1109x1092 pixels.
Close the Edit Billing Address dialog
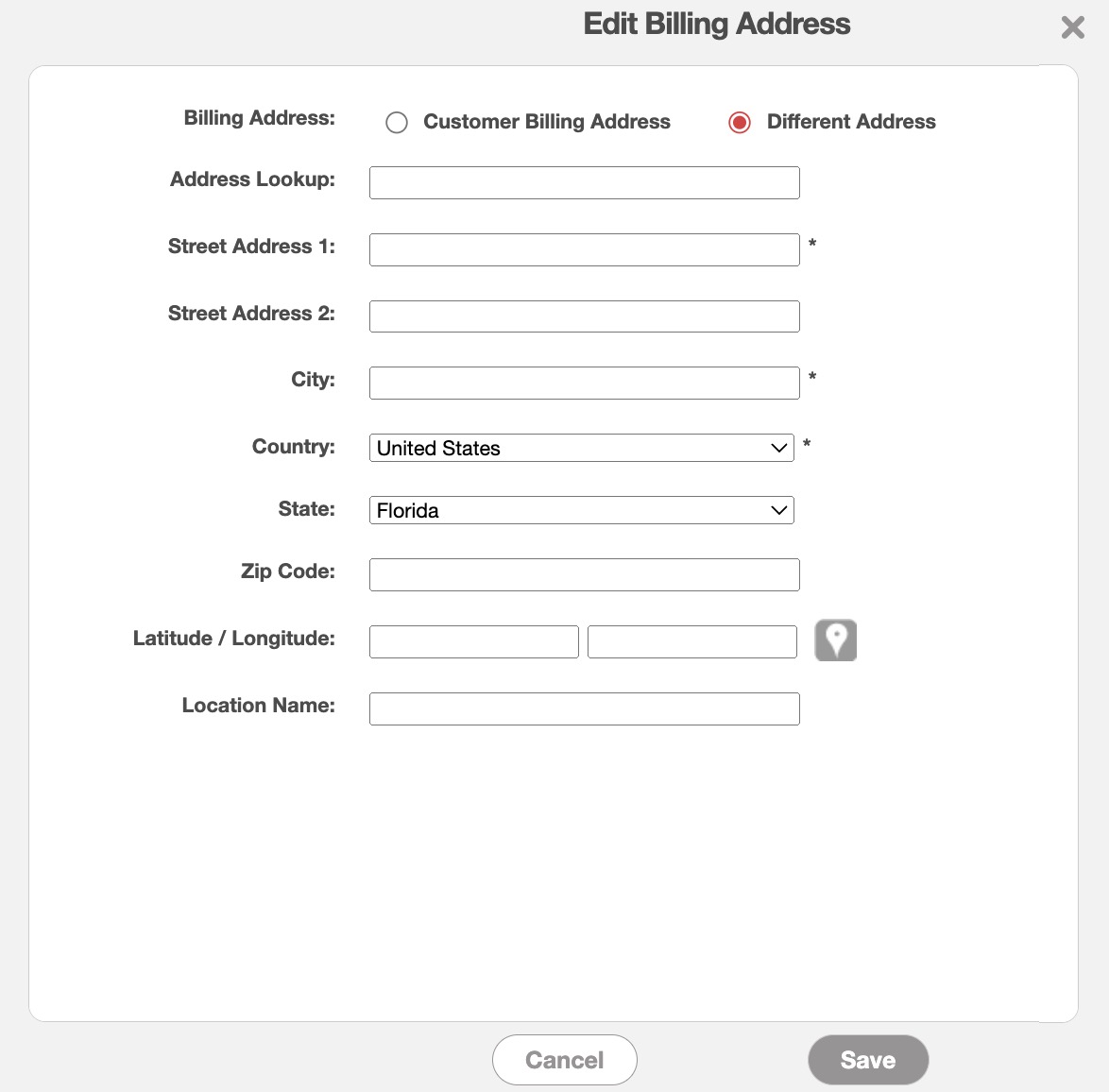pyautogui.click(x=1073, y=26)
